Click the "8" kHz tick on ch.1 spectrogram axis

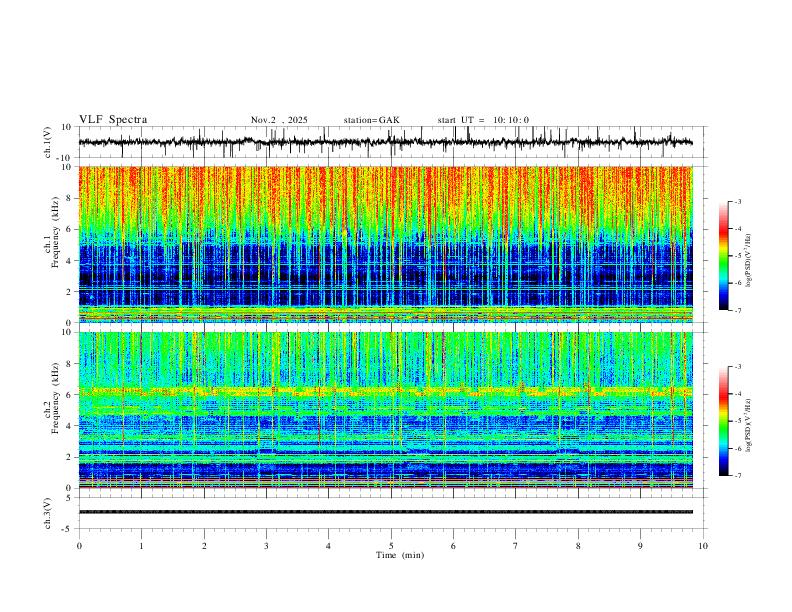point(70,198)
